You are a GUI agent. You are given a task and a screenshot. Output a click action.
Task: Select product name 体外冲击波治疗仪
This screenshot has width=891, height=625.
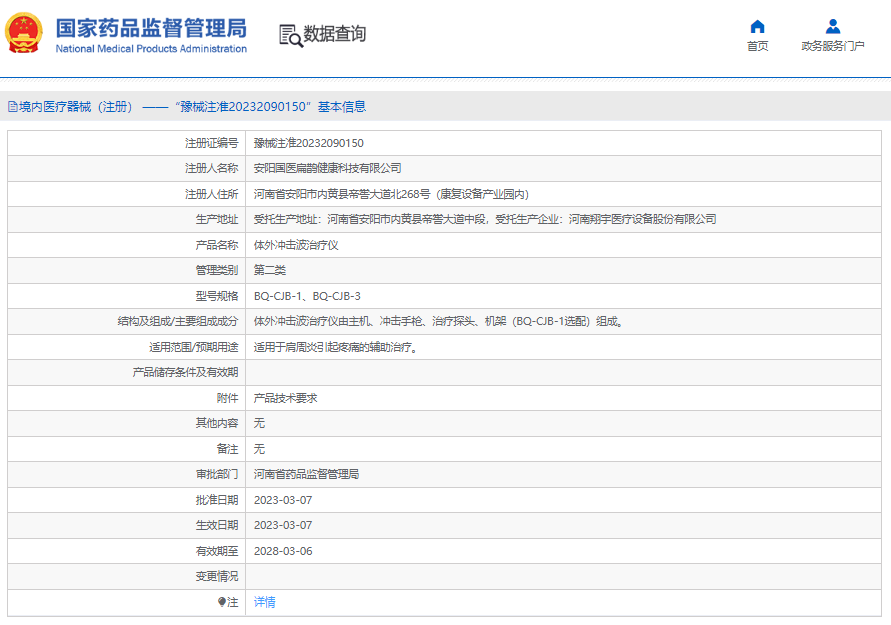pos(296,245)
